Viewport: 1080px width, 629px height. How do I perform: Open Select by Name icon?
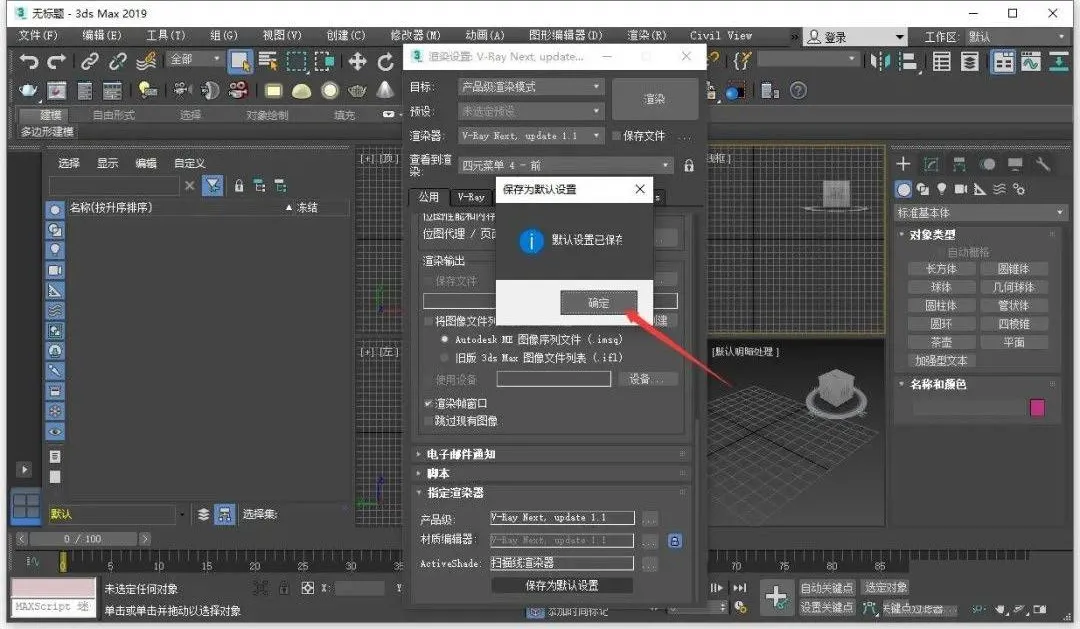pos(268,61)
